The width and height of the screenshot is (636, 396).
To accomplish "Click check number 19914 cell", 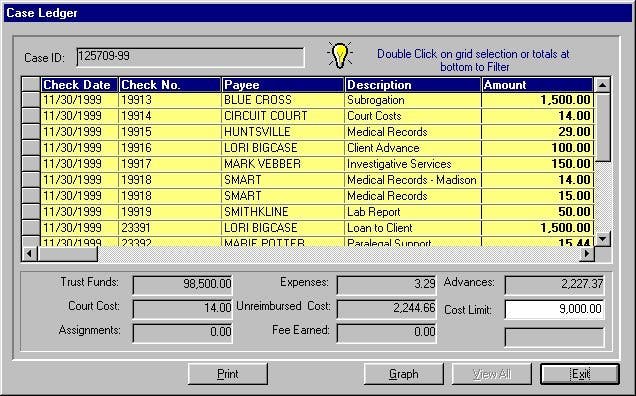I will [x=170, y=116].
